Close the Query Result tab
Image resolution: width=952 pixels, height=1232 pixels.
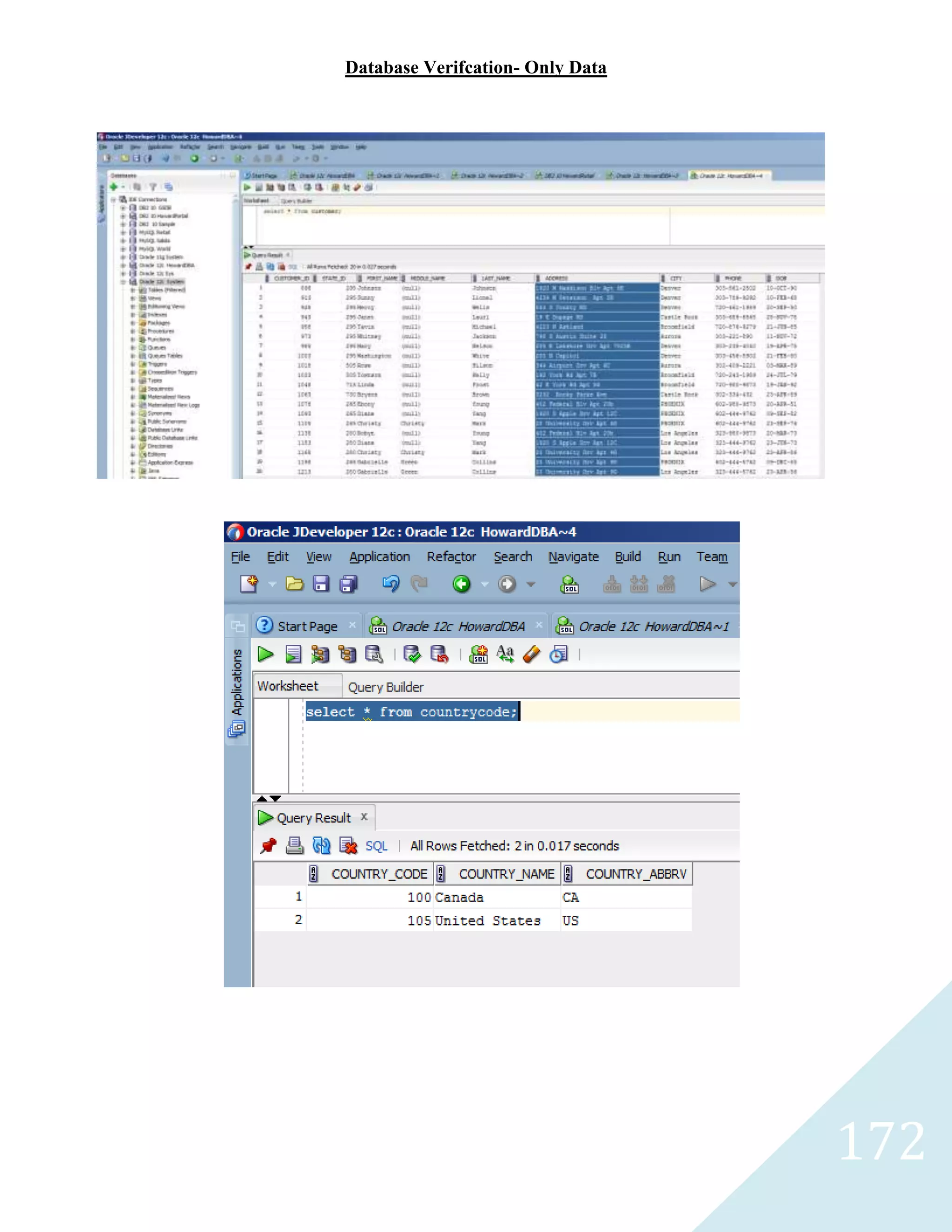(364, 816)
